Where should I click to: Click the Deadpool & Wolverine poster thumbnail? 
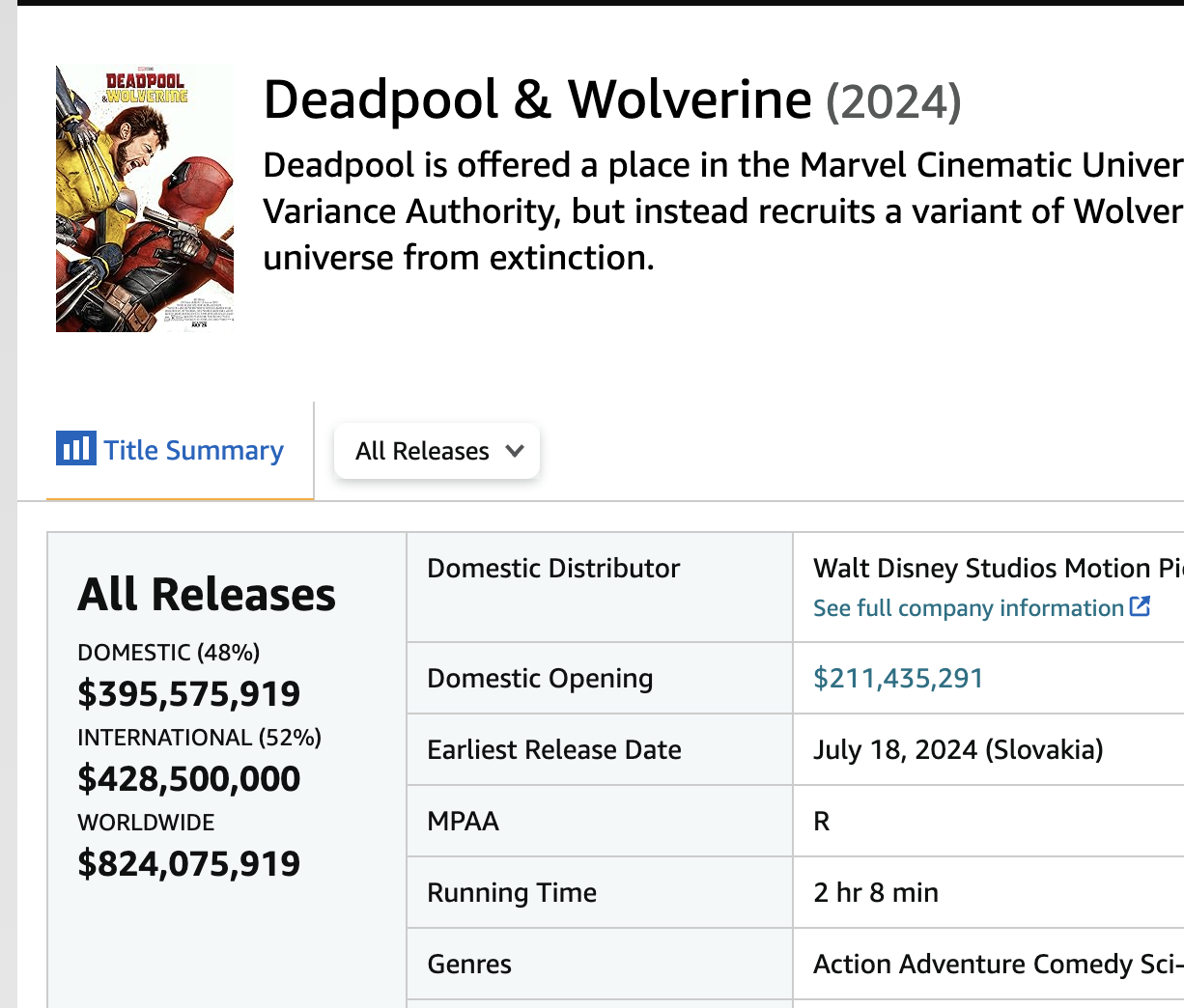pyautogui.click(x=145, y=199)
